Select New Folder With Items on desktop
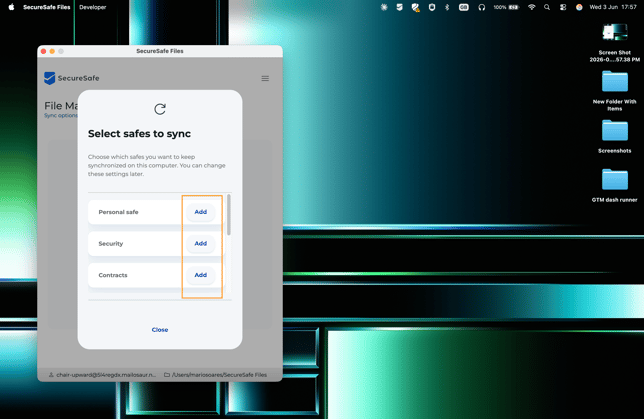The image size is (644, 419). tap(615, 91)
